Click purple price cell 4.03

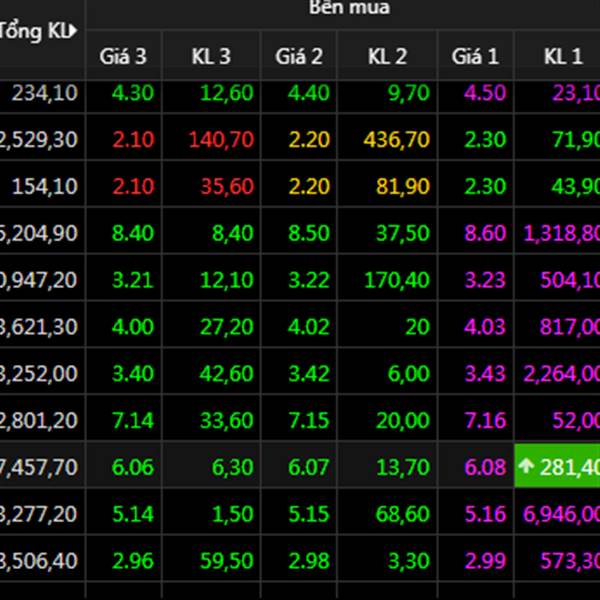[x=485, y=326]
